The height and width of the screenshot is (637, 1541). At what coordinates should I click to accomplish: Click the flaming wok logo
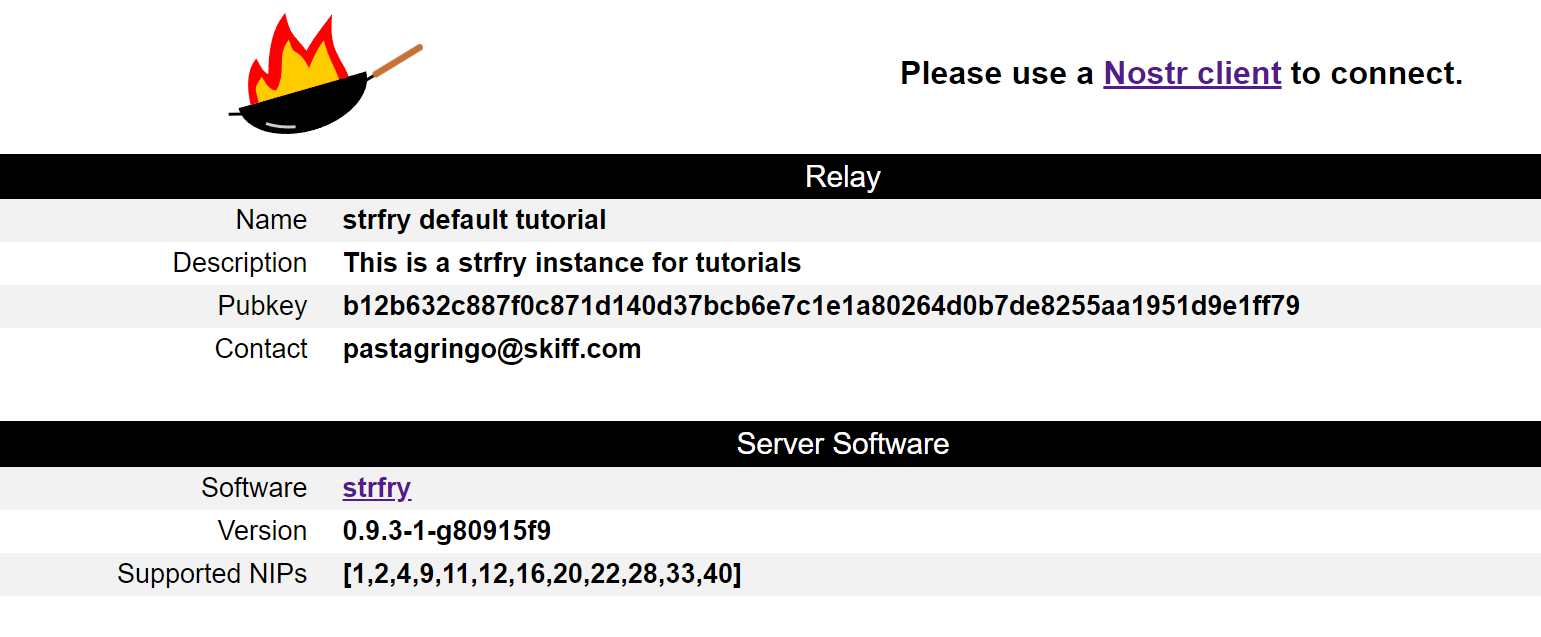326,75
